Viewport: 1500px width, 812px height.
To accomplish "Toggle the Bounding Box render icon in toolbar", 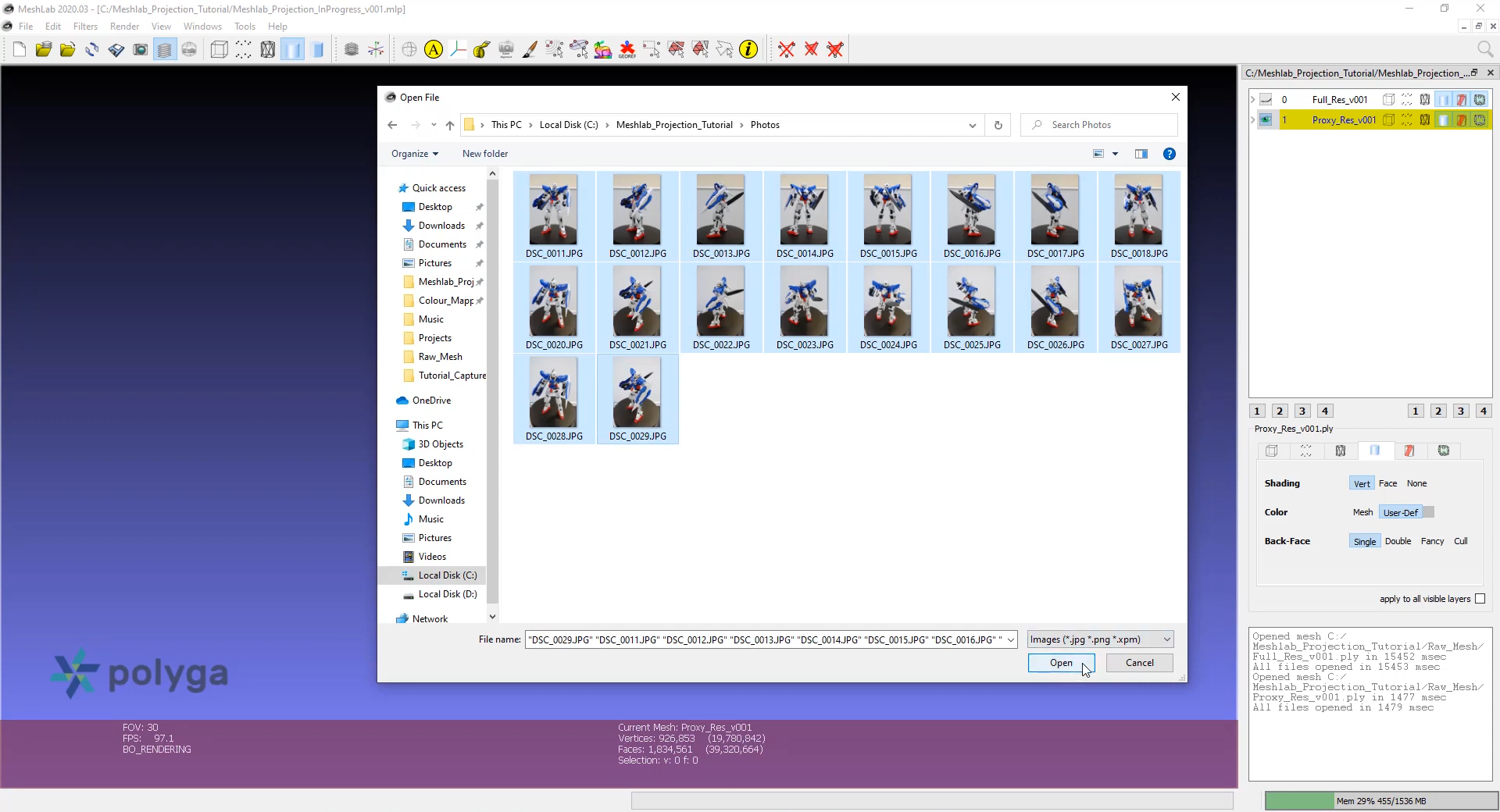I will (x=220, y=50).
